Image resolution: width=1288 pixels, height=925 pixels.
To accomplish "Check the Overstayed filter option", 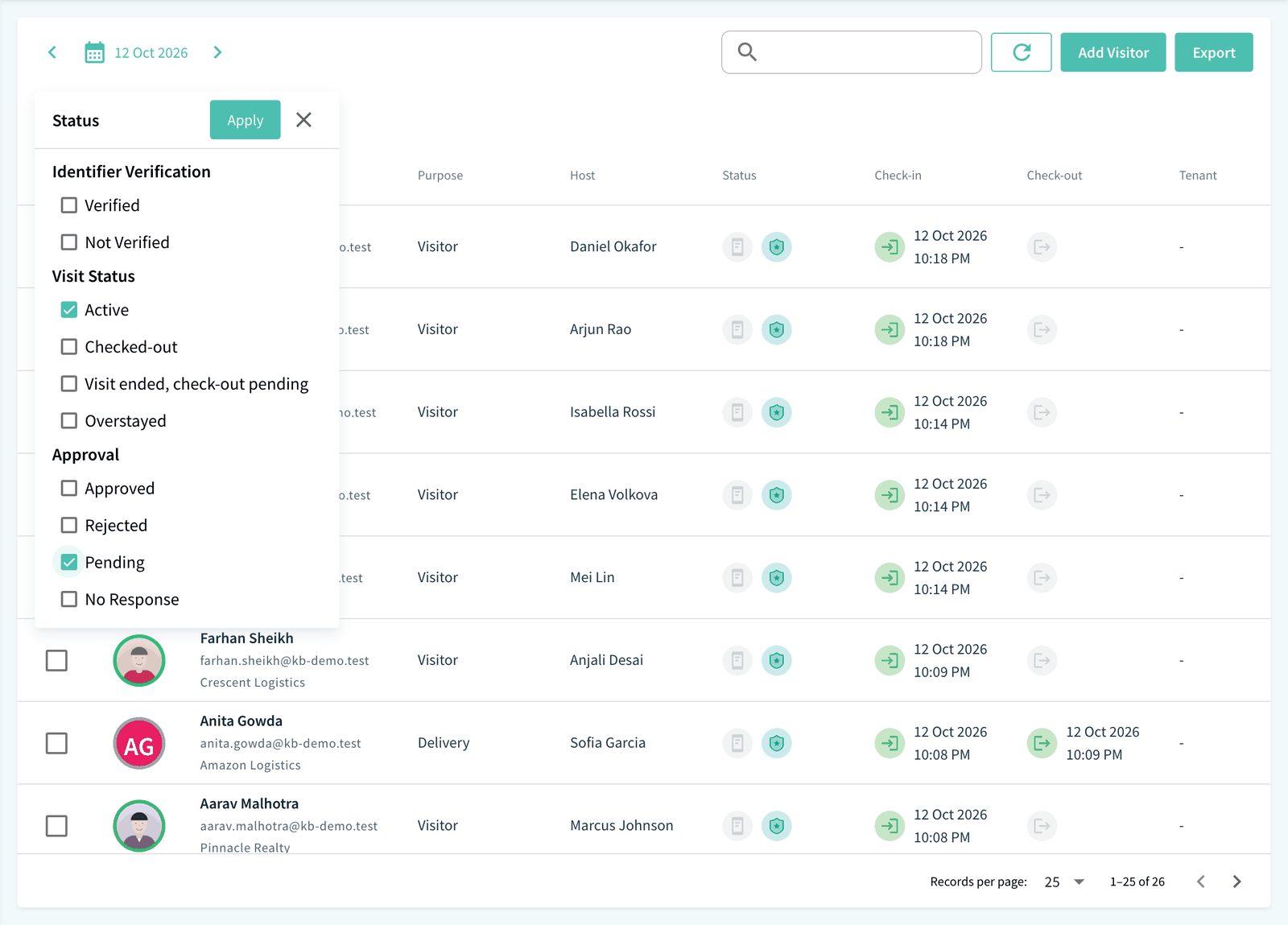I will [69, 421].
